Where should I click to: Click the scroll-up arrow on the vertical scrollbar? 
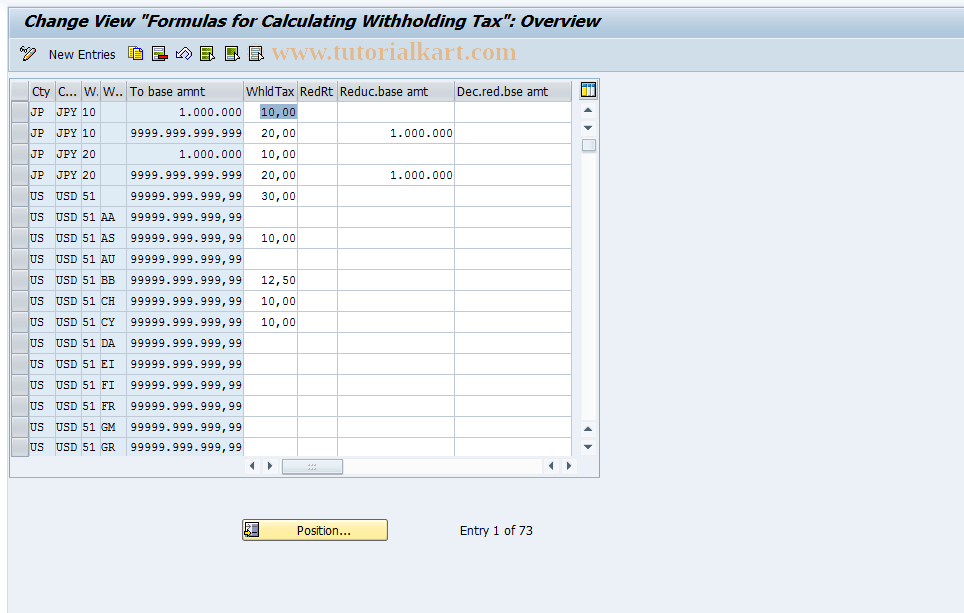[x=588, y=110]
